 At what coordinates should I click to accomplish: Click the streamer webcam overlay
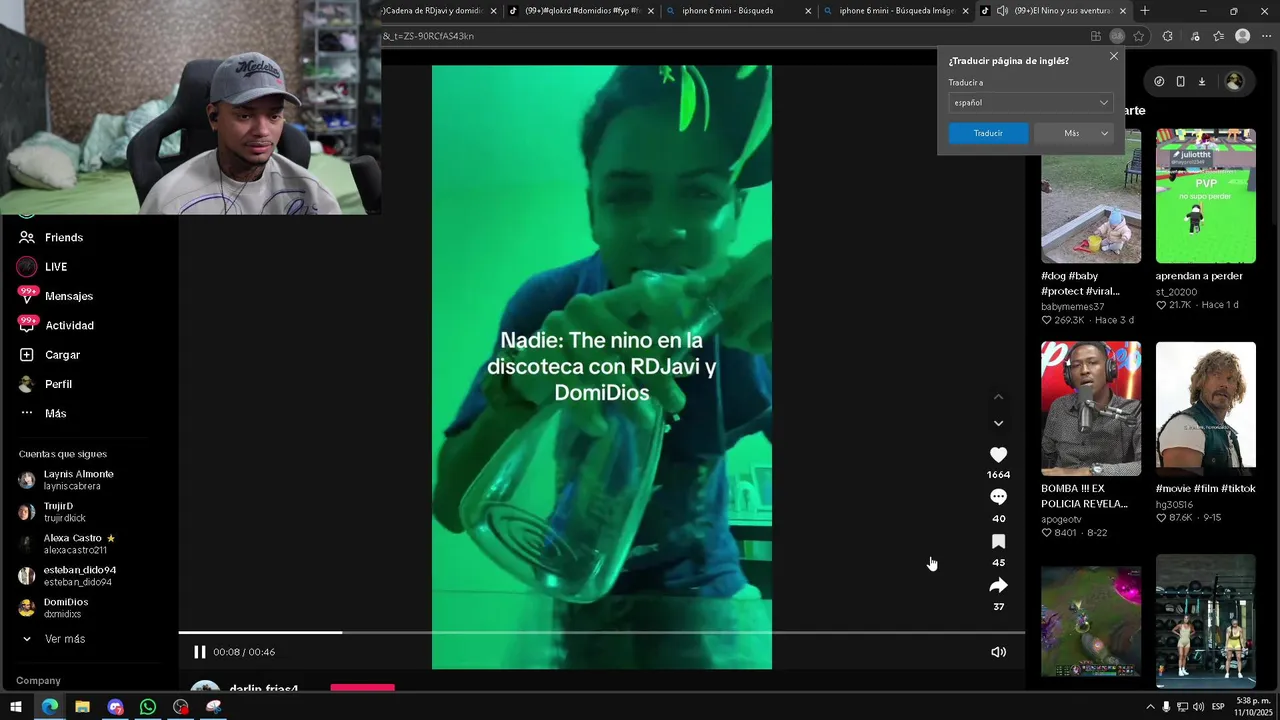(x=190, y=107)
